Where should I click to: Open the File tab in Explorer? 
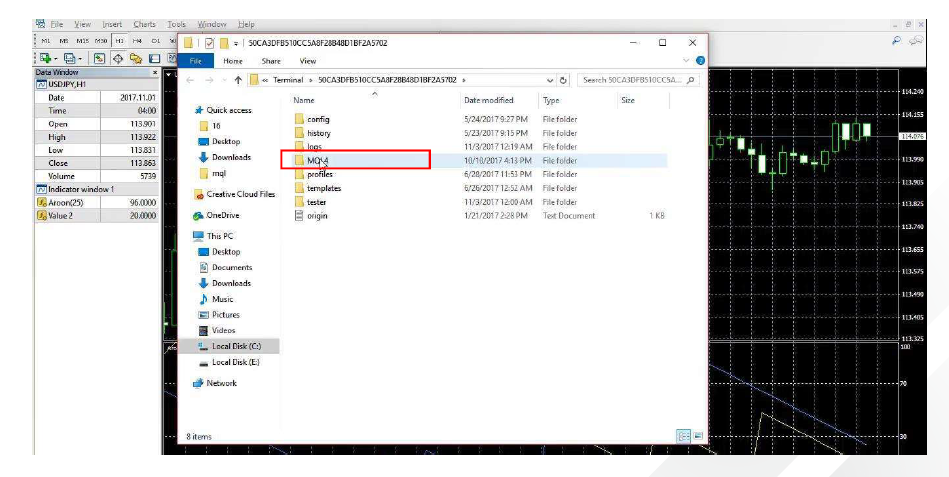195,61
